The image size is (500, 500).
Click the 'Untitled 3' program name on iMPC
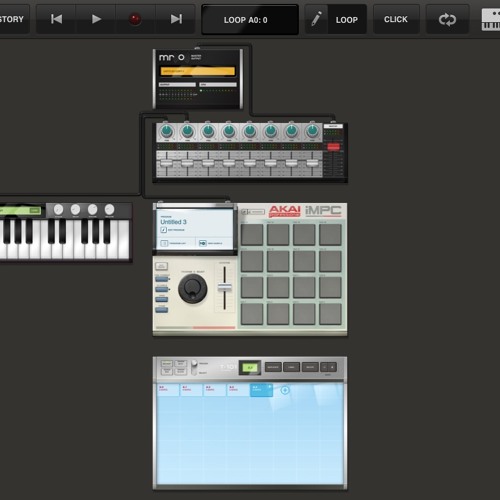point(173,222)
